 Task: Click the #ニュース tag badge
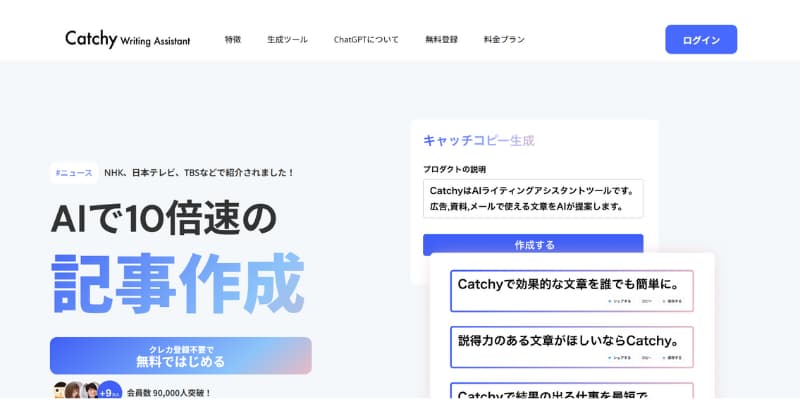[74, 172]
